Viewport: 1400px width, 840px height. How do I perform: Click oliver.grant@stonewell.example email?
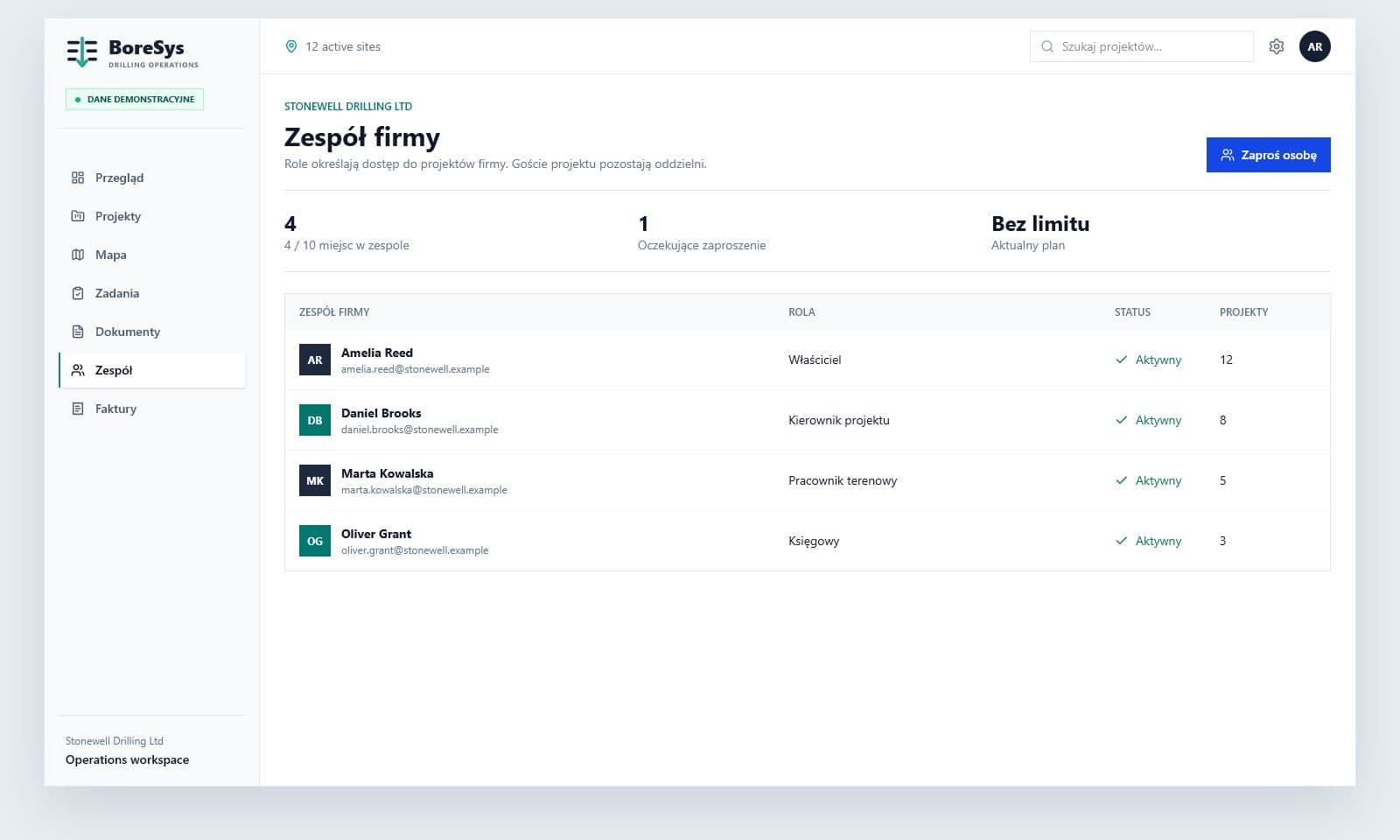point(415,550)
